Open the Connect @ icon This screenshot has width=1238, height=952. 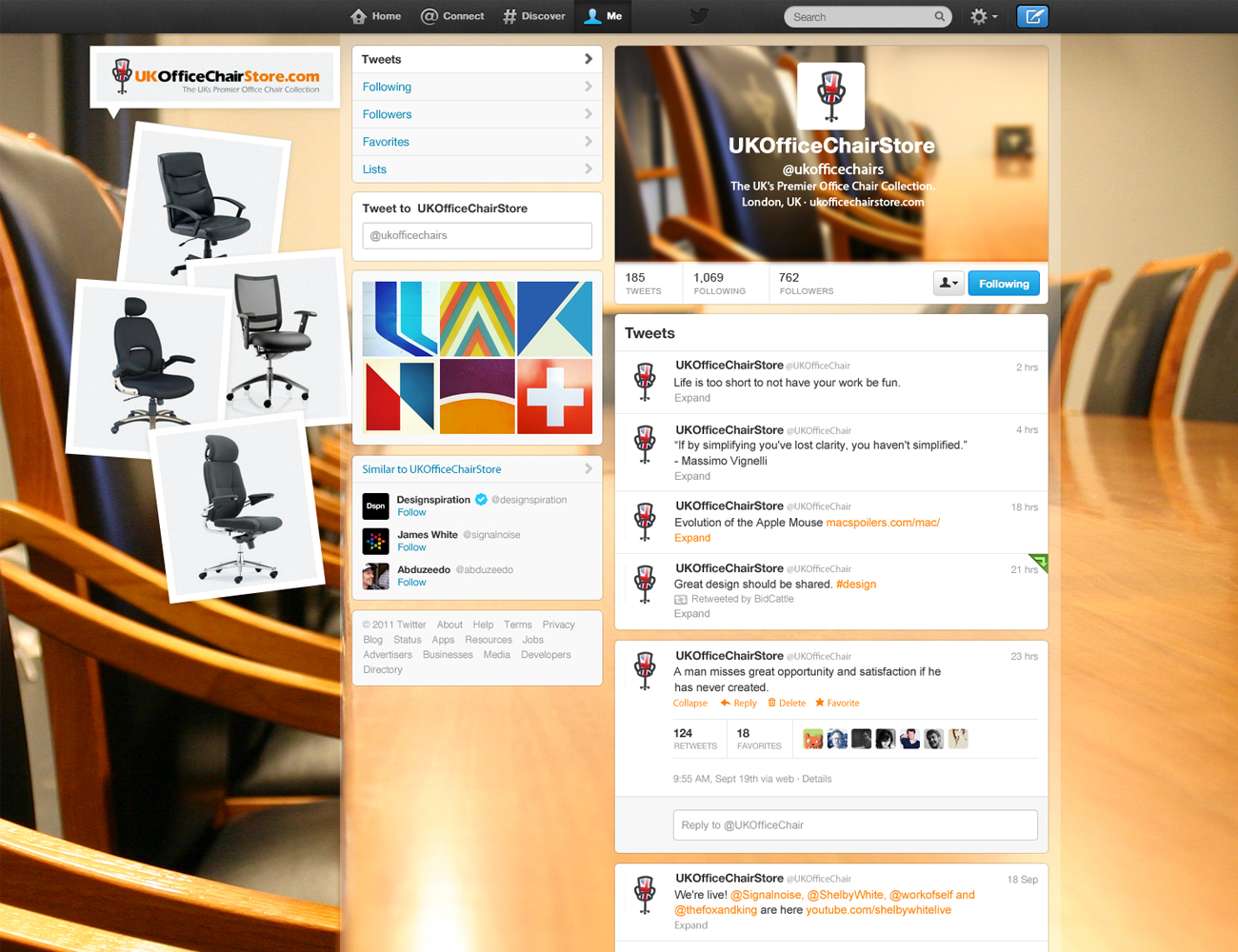pos(429,16)
